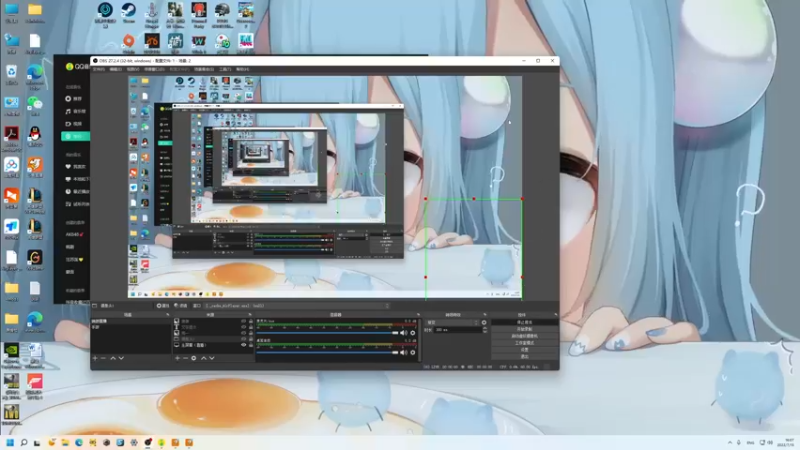This screenshot has width=800, height=450.
Task: Click top-right red handle of preview selection
Action: [x=522, y=198]
